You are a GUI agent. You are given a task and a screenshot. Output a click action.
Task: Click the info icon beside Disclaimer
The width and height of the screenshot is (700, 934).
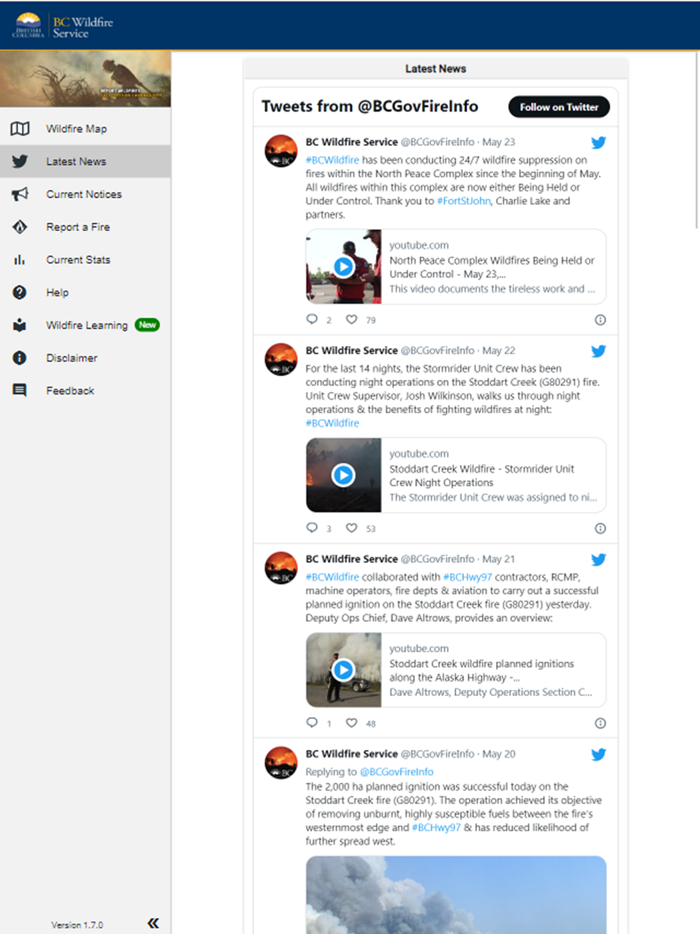pyautogui.click(x=20, y=358)
